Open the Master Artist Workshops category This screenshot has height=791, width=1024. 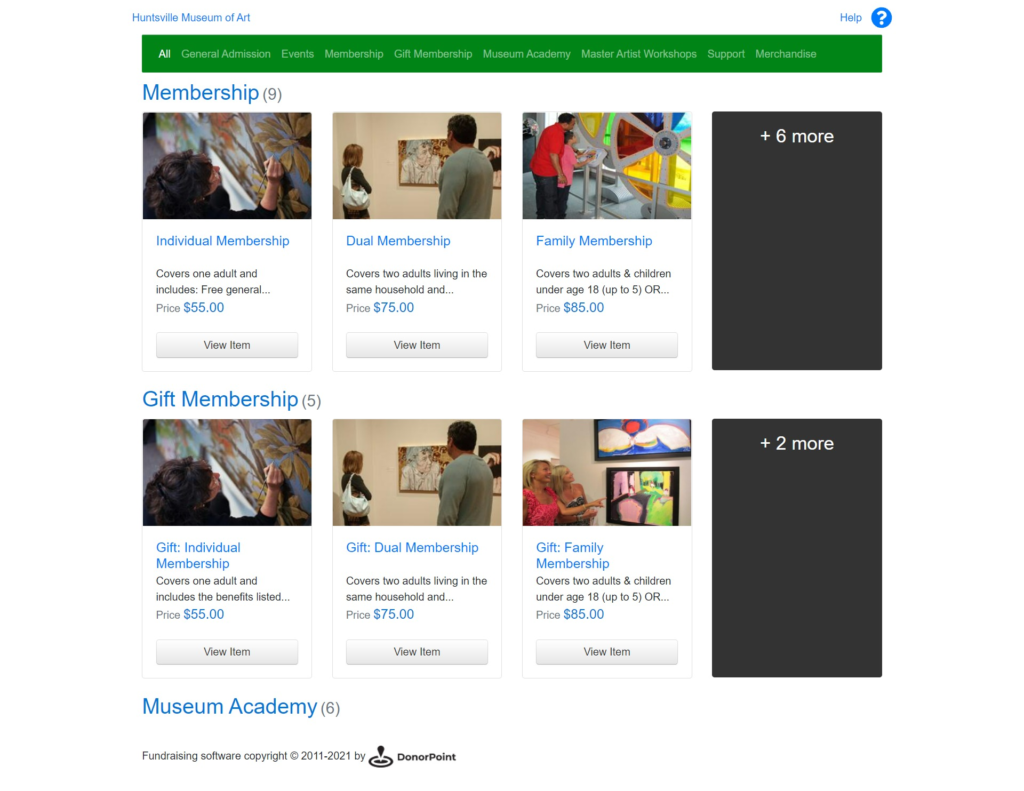pos(639,54)
